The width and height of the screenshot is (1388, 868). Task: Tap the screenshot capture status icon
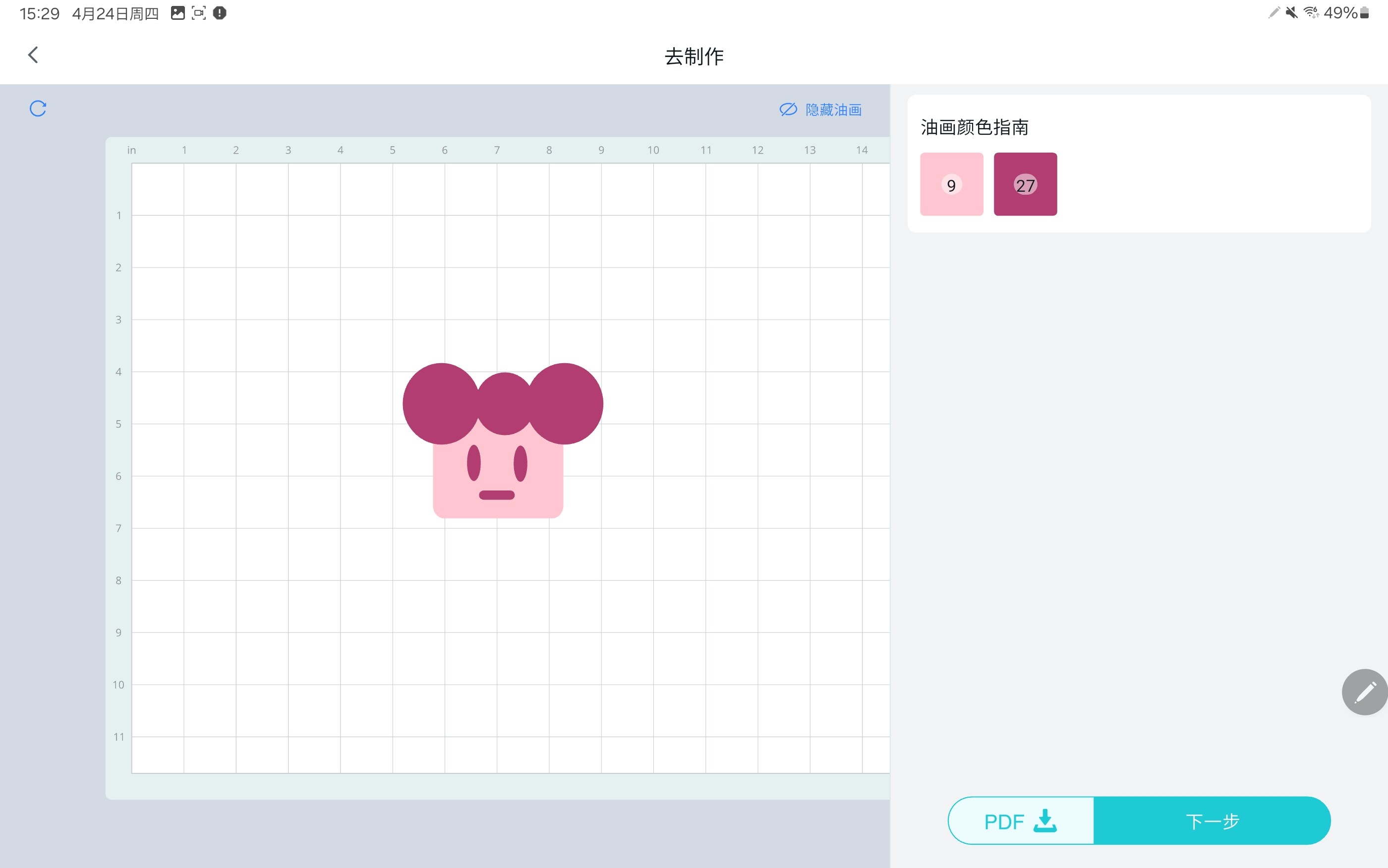pyautogui.click(x=199, y=13)
